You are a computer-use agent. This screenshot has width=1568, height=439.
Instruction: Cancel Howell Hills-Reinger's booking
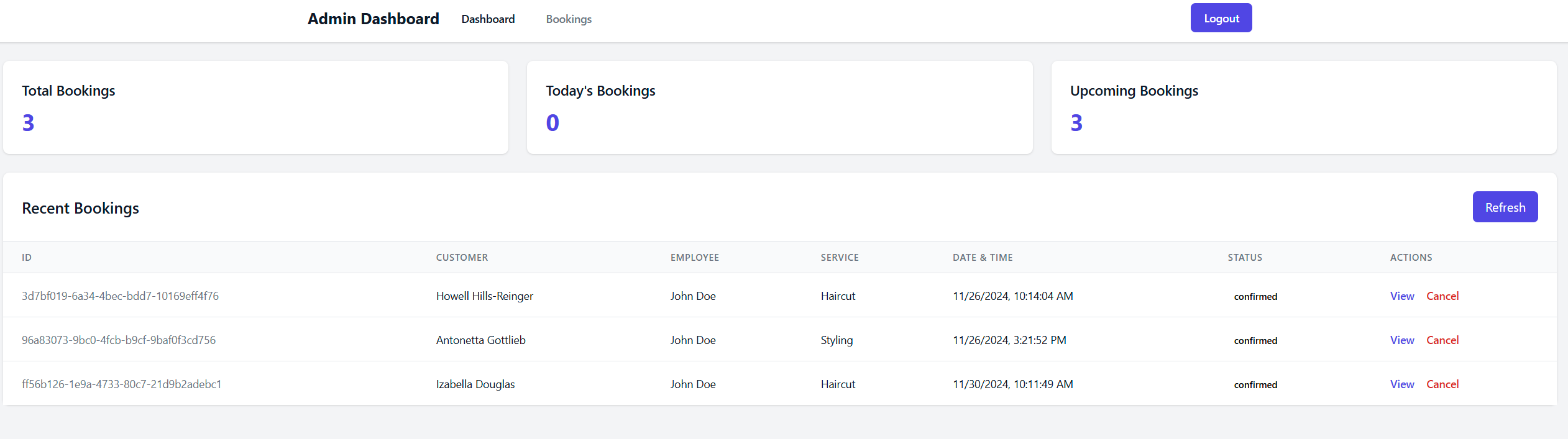(1442, 296)
